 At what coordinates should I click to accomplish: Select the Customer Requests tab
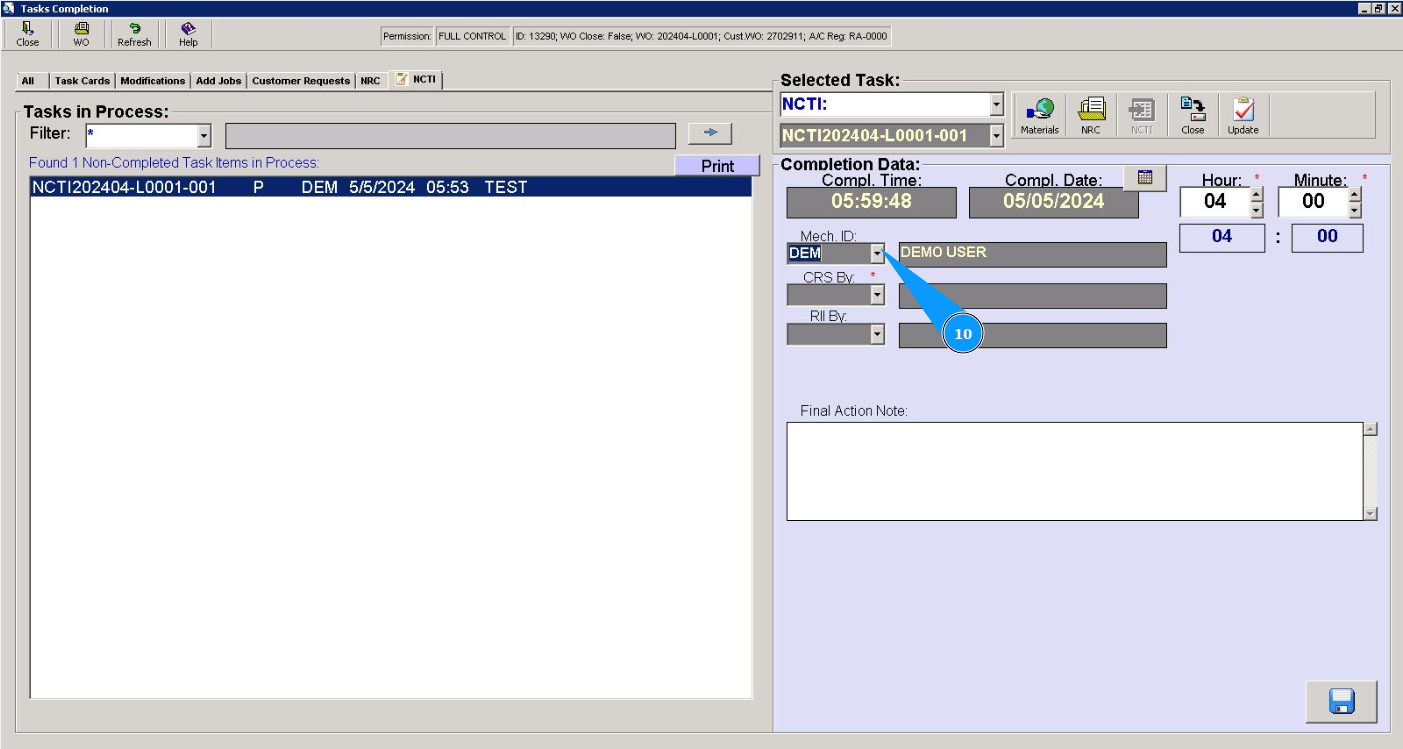click(301, 81)
